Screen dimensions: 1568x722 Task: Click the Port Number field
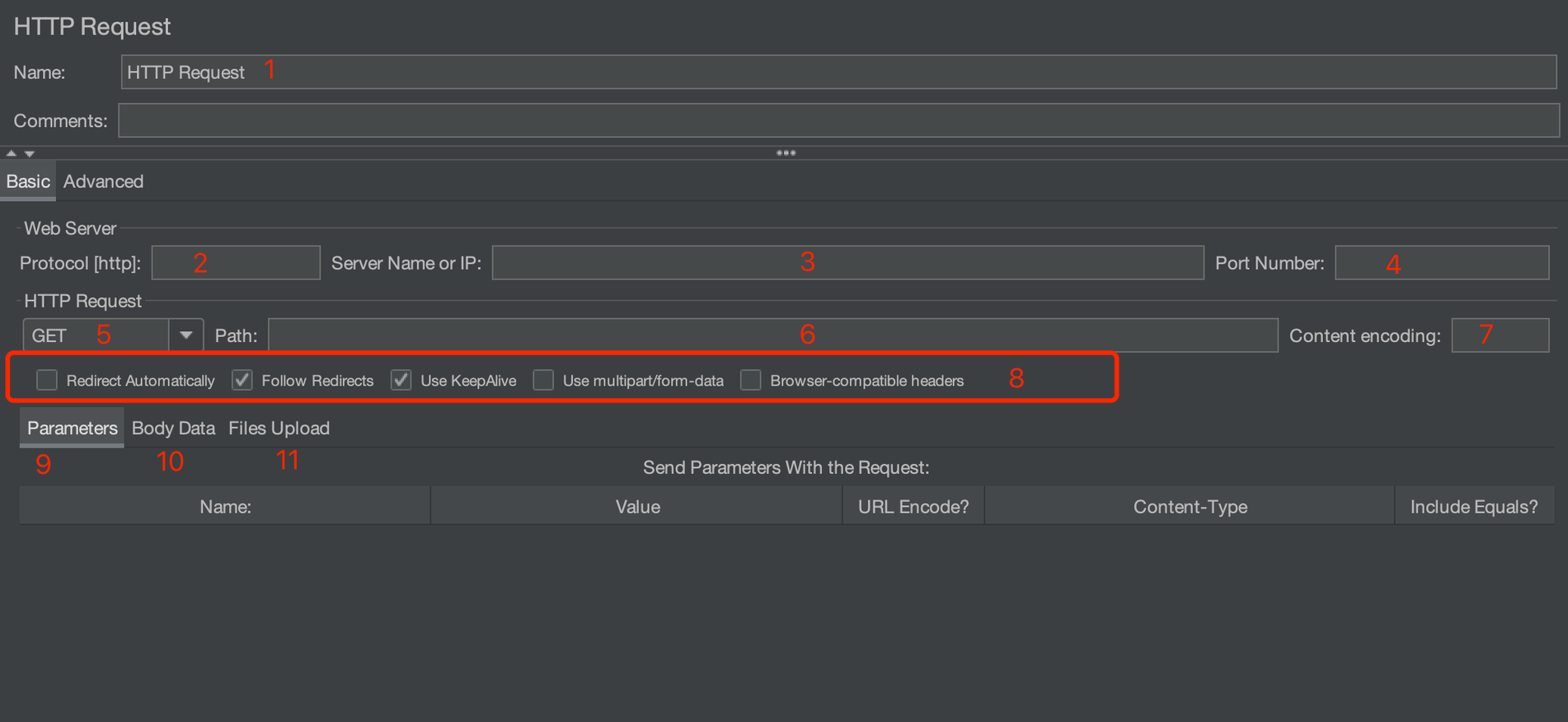coord(1441,263)
